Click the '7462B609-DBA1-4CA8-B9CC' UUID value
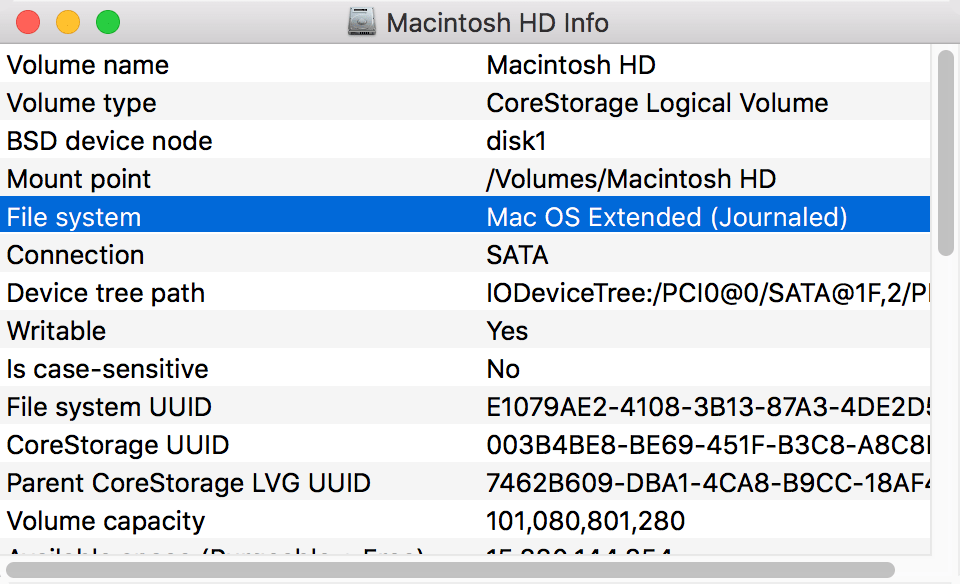Image resolution: width=960 pixels, height=584 pixels. click(708, 483)
